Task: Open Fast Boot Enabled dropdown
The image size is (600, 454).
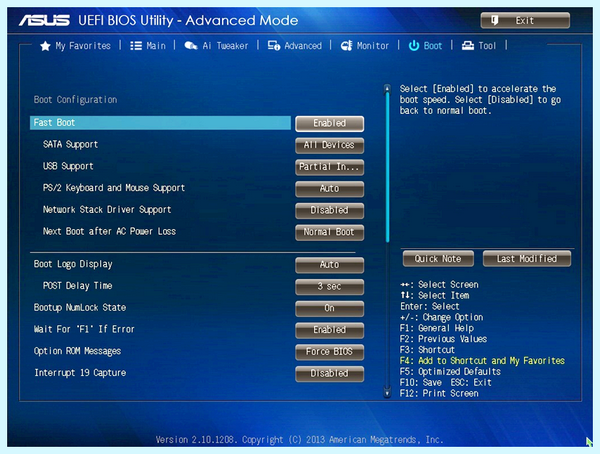Action: [329, 123]
